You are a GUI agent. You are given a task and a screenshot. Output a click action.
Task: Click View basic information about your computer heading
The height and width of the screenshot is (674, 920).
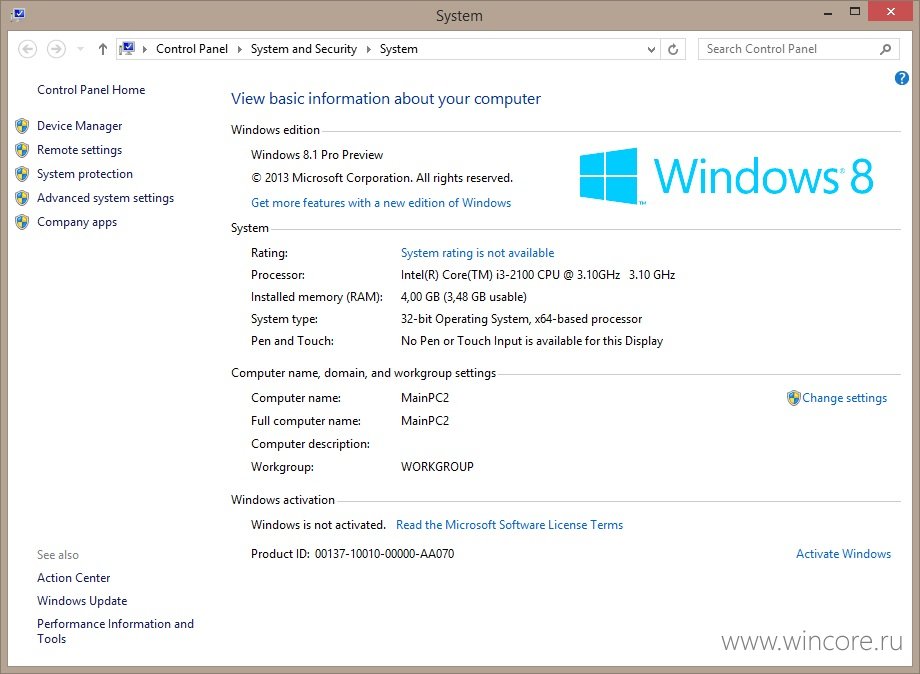[385, 99]
